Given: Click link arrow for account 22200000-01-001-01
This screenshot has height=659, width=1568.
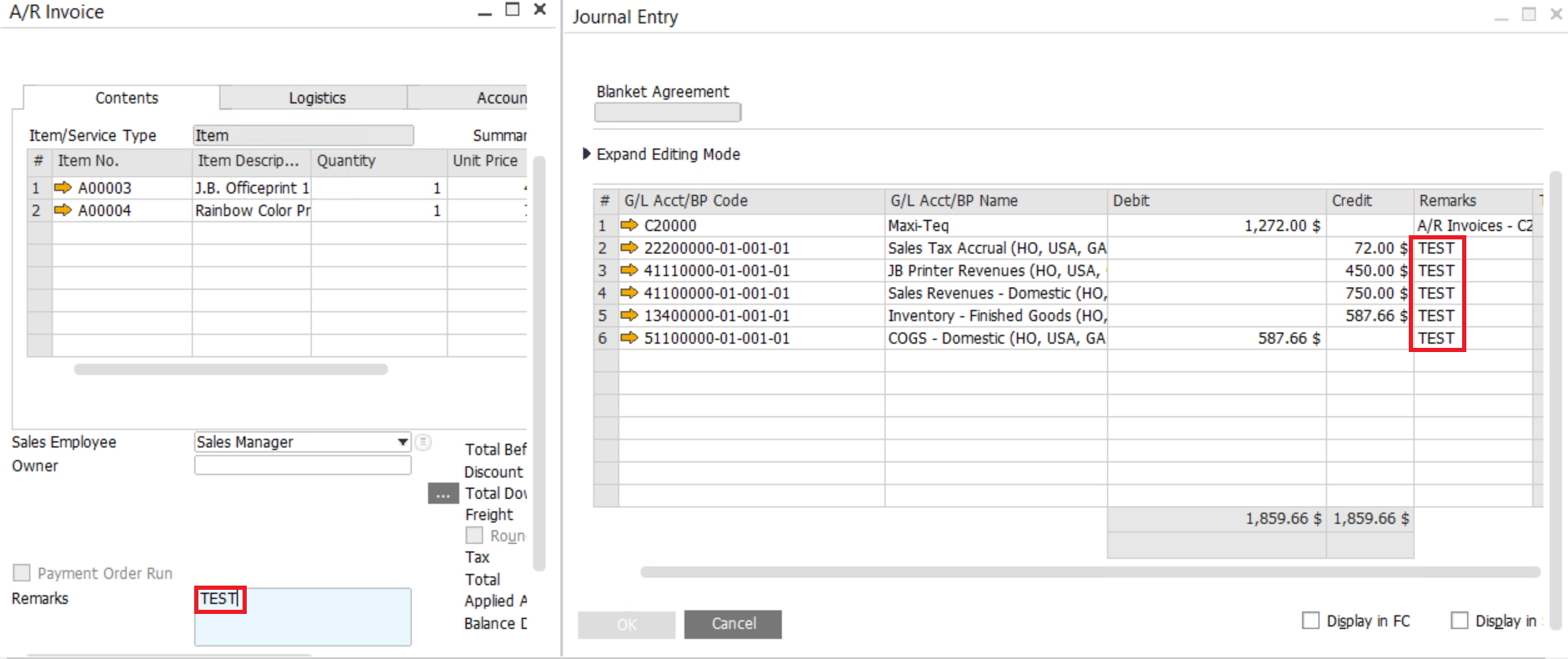Looking at the screenshot, I should tap(629, 248).
